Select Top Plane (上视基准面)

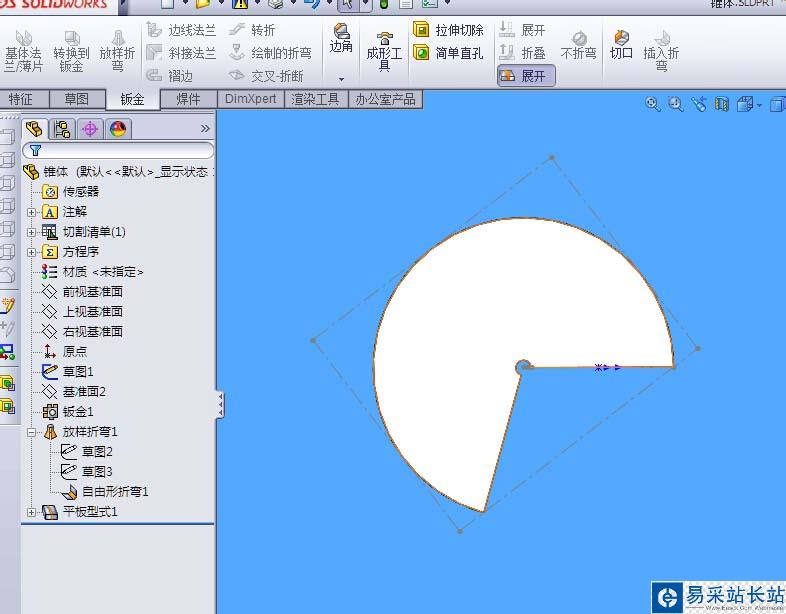point(83,312)
